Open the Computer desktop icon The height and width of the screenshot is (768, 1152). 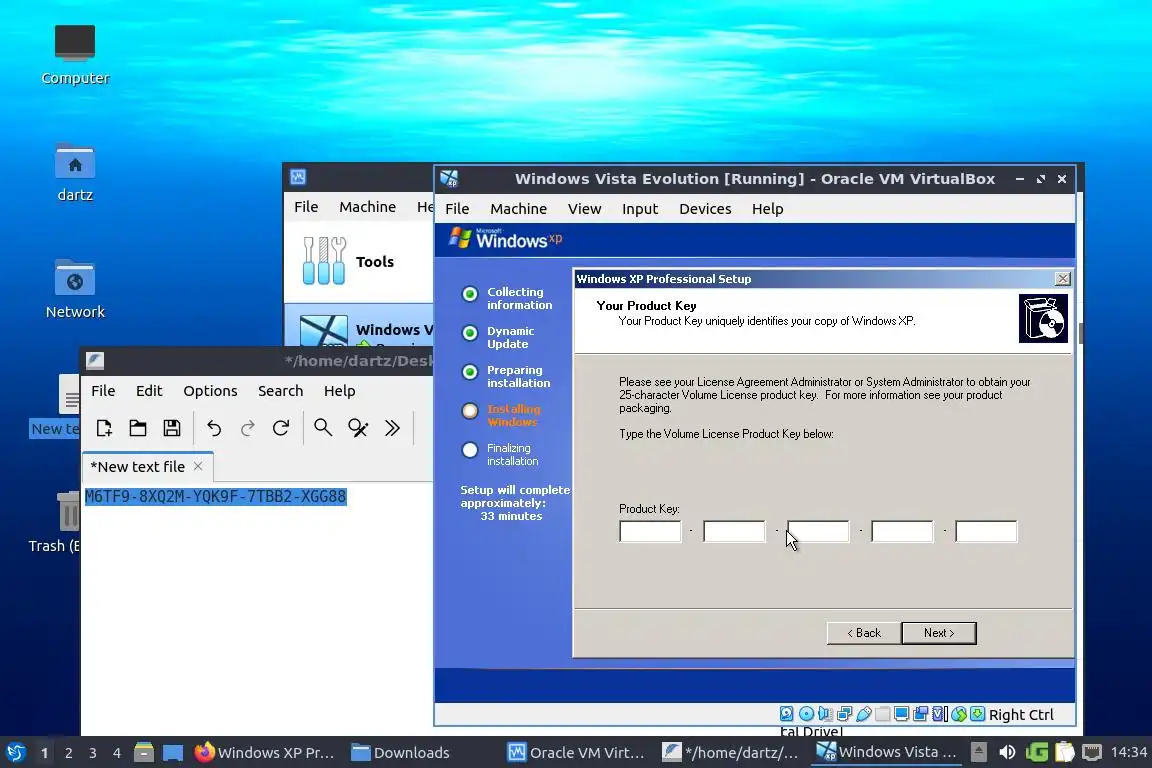point(75,56)
